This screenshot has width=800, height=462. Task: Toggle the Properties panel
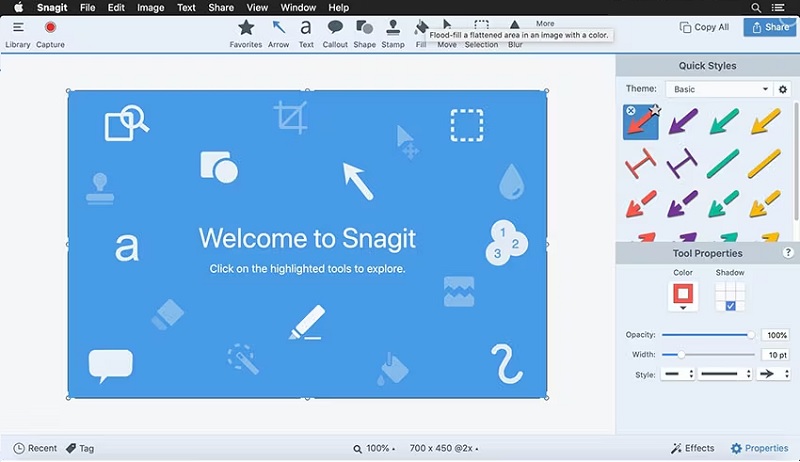(759, 448)
